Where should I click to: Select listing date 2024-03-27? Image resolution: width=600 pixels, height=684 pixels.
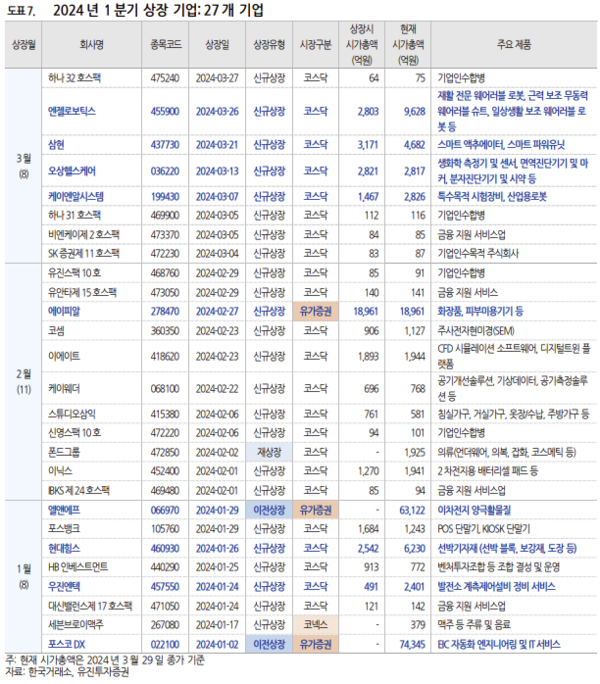tap(217, 78)
